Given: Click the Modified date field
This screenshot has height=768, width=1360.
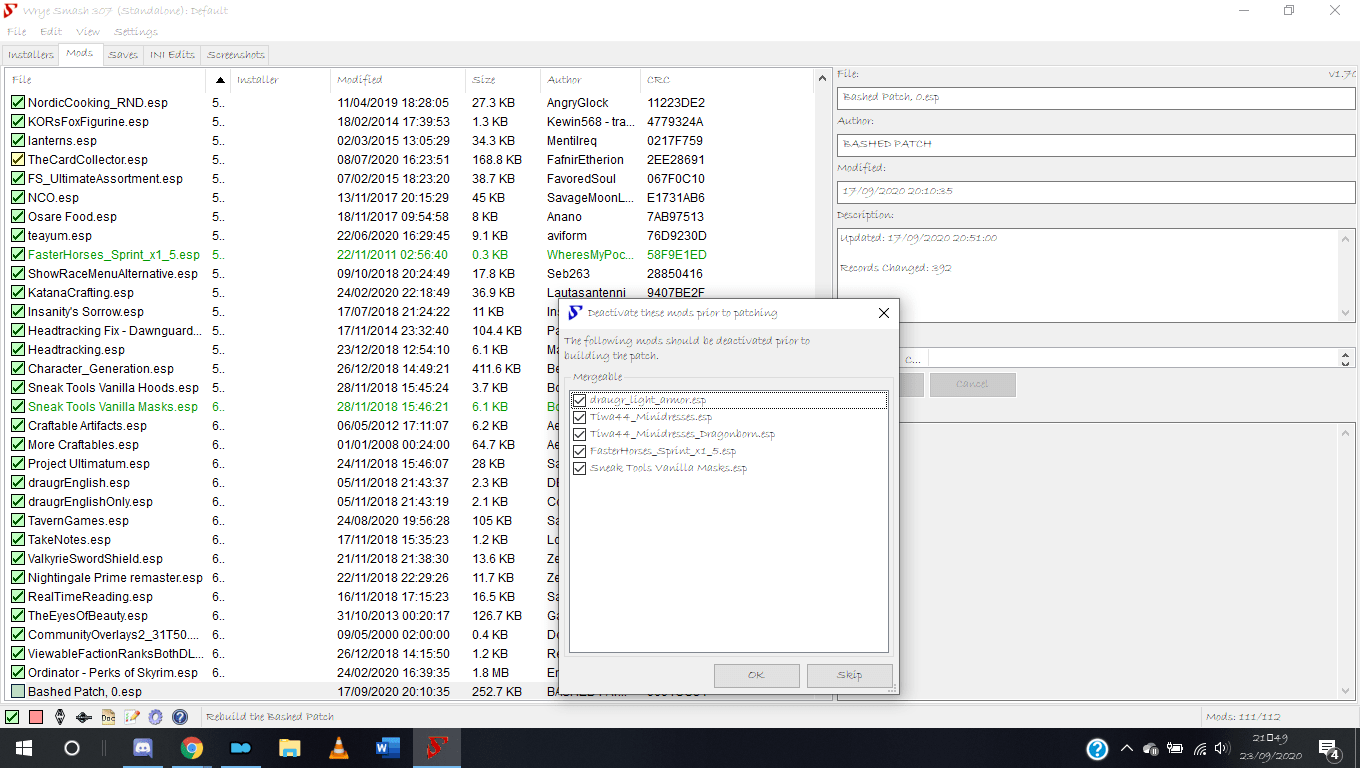Looking at the screenshot, I should click(x=1096, y=191).
